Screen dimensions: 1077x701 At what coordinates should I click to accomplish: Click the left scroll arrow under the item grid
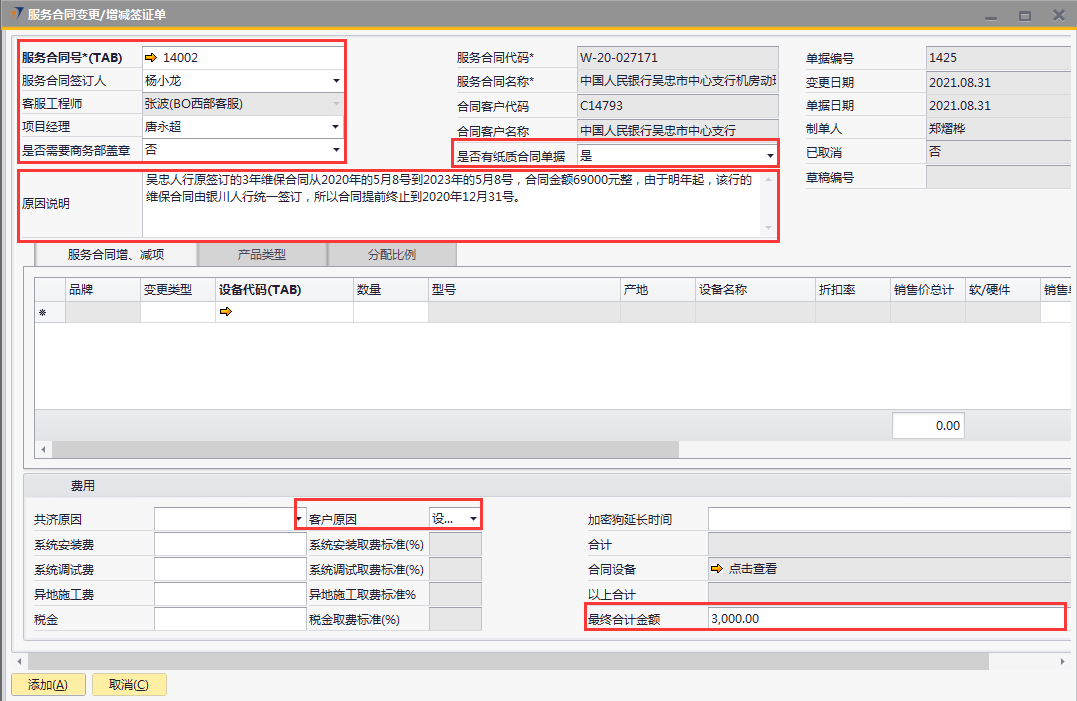41,450
